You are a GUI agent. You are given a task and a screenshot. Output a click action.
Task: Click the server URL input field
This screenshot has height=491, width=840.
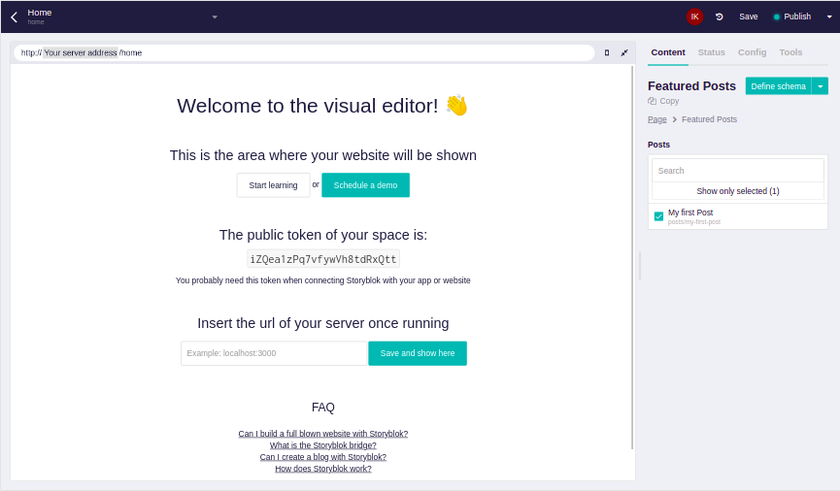(x=273, y=353)
